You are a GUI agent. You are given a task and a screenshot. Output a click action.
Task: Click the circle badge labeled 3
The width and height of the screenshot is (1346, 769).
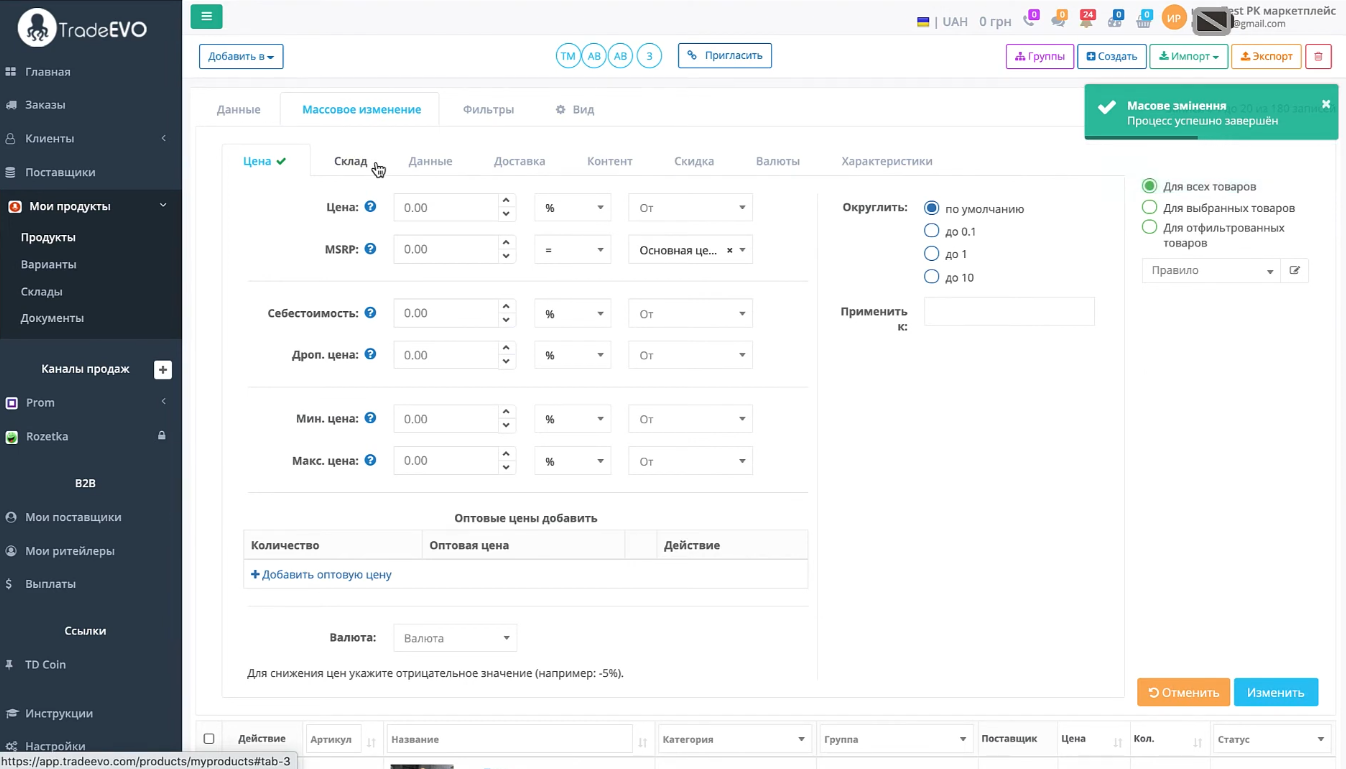649,56
